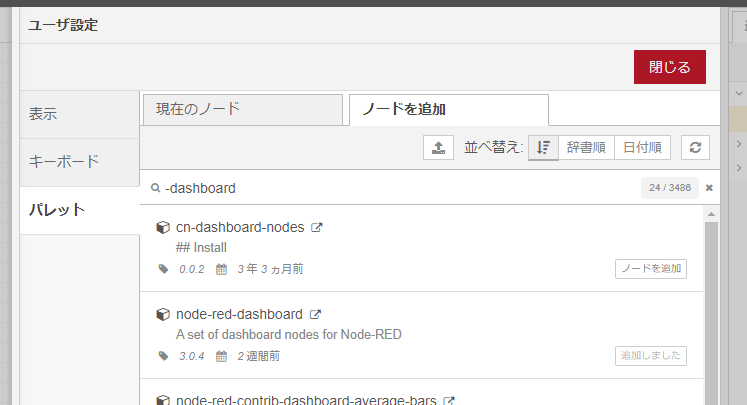Image resolution: width=747 pixels, height=405 pixels.
Task: Switch to the 現在のノード tab
Action: coord(243,110)
